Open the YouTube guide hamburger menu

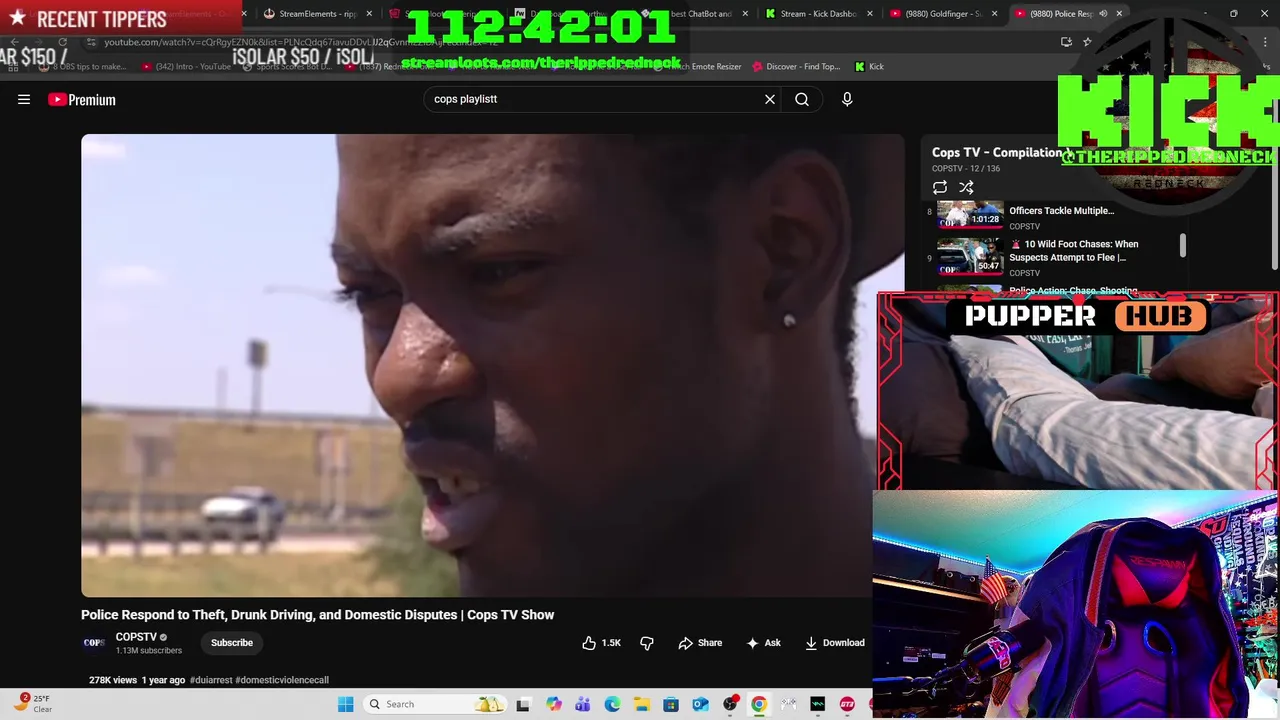coord(24,99)
